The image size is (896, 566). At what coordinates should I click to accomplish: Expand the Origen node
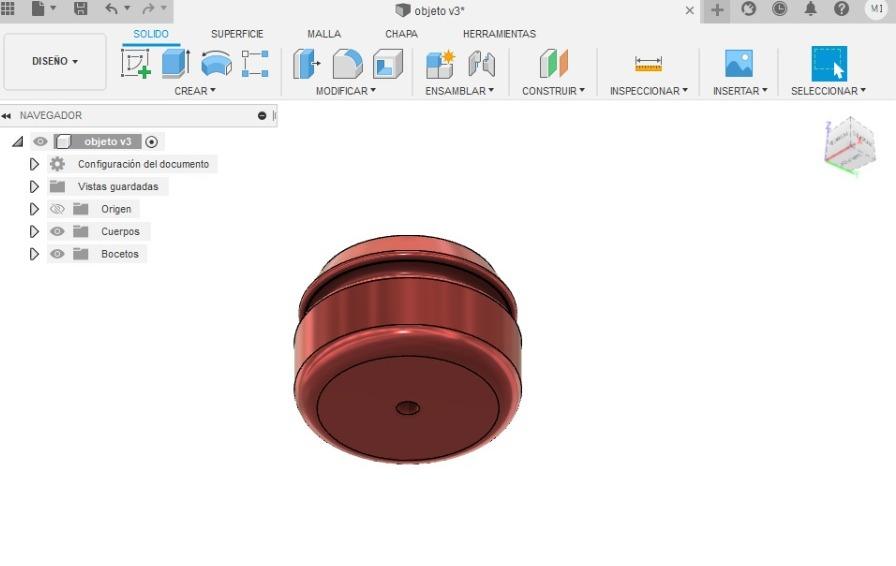(x=34, y=209)
